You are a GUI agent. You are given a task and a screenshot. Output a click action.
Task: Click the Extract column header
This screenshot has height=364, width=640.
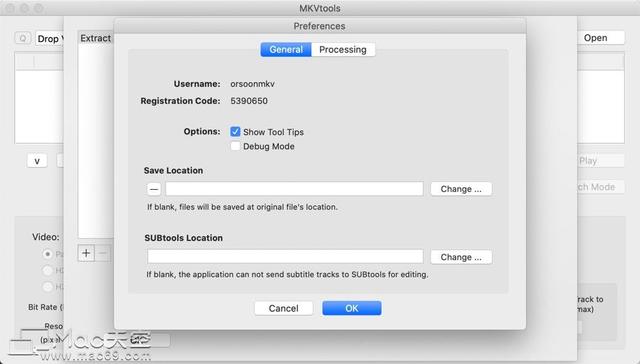(x=96, y=38)
